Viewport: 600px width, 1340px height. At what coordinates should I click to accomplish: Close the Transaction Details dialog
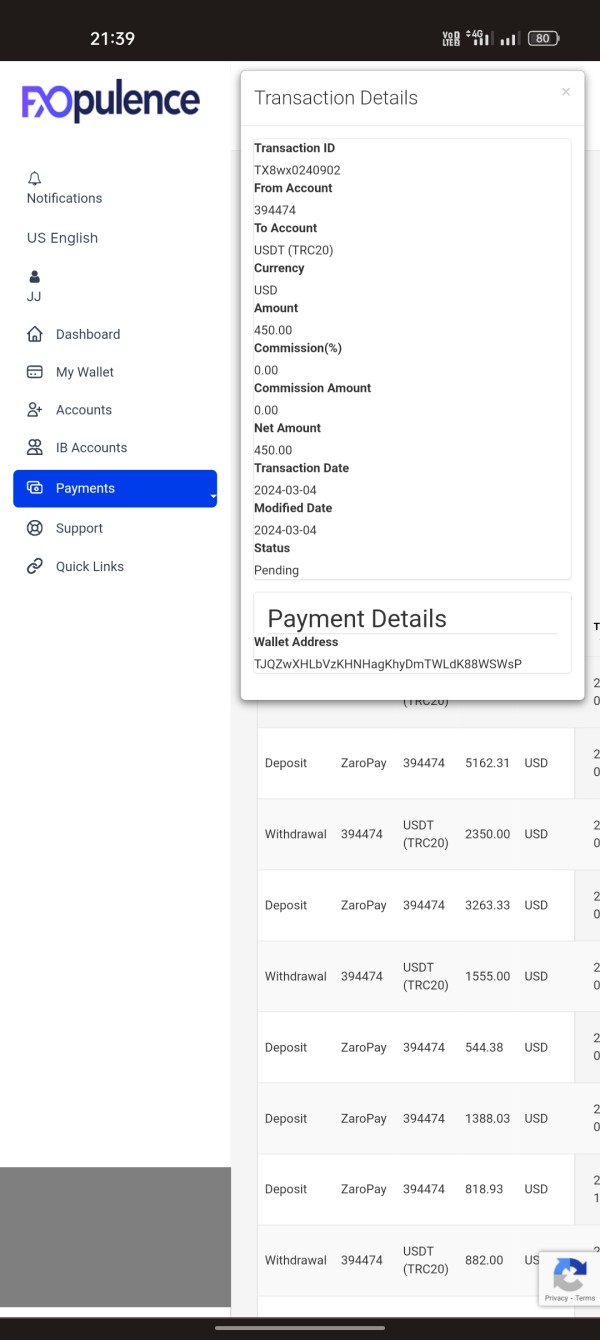566,92
